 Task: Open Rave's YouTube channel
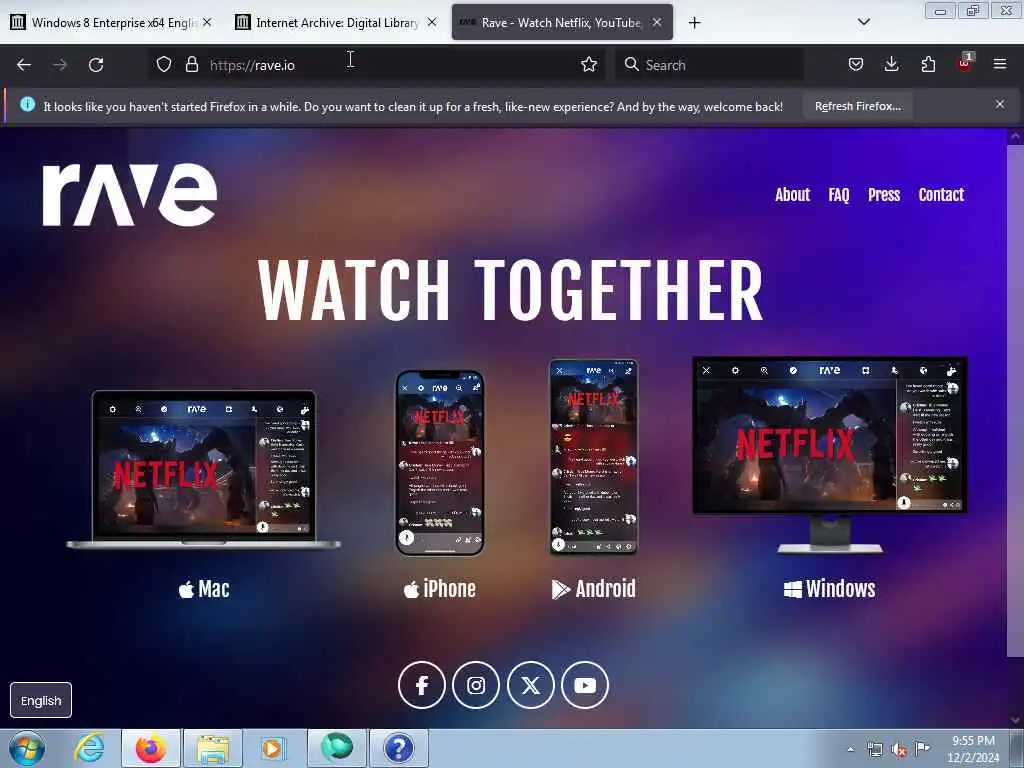tap(585, 685)
